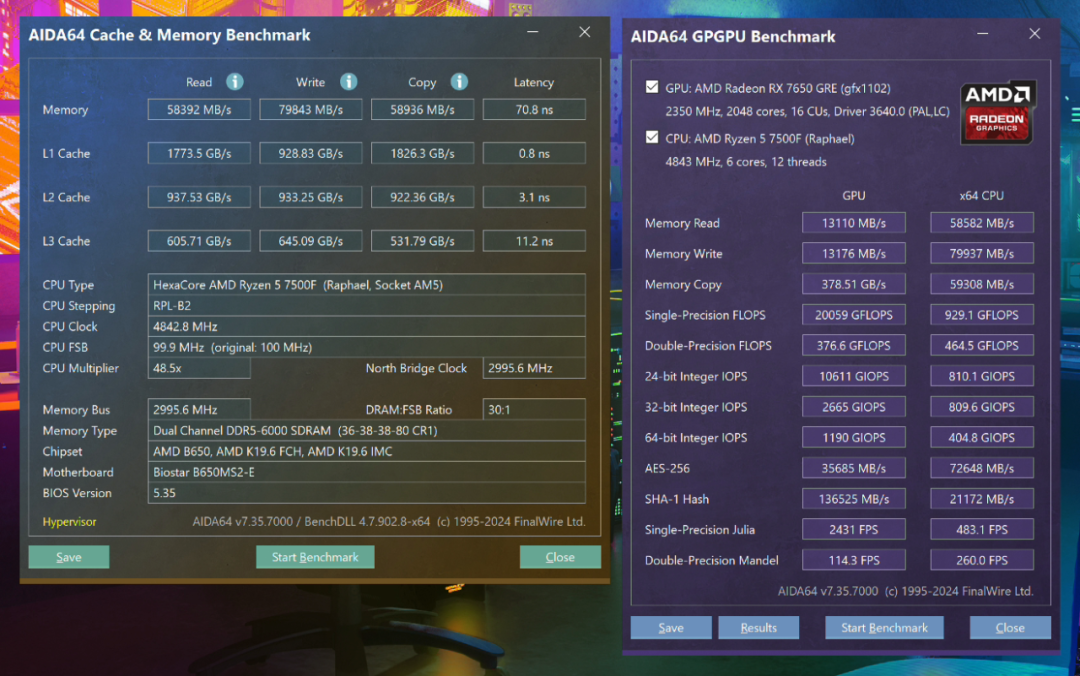This screenshot has width=1080, height=676.
Task: Select L3 Cache read 605.71 GB/s
Action: pyautogui.click(x=199, y=241)
